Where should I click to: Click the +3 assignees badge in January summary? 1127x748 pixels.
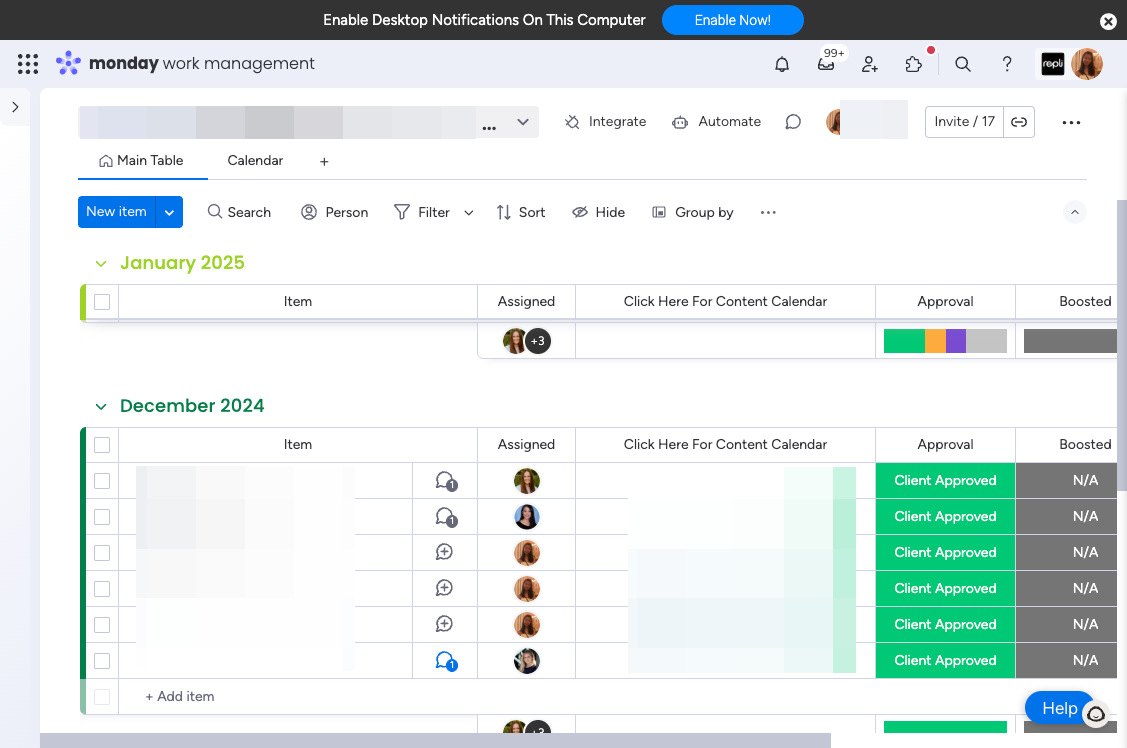pyautogui.click(x=538, y=341)
